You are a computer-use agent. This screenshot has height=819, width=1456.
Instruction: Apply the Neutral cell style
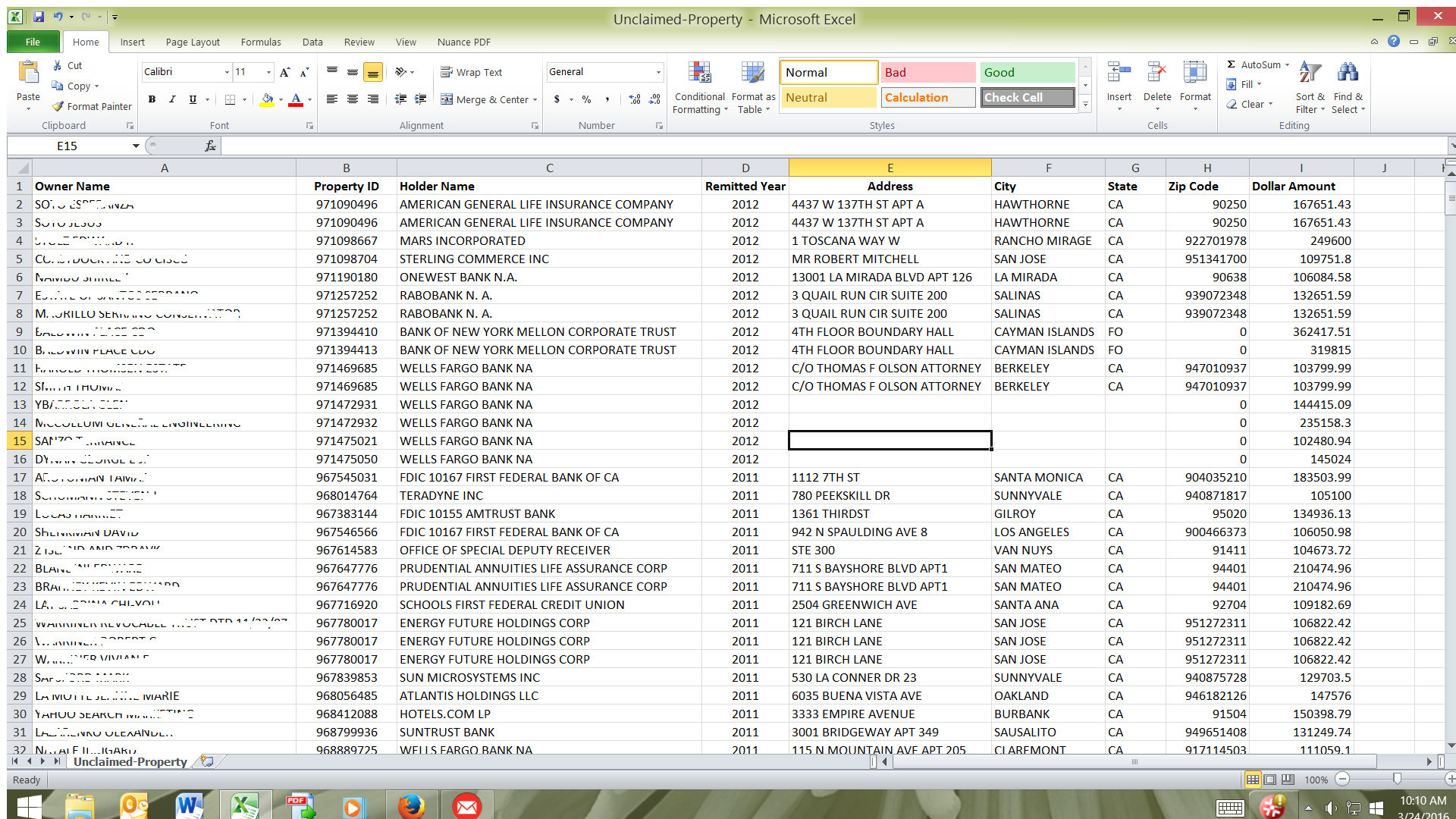coord(828,97)
